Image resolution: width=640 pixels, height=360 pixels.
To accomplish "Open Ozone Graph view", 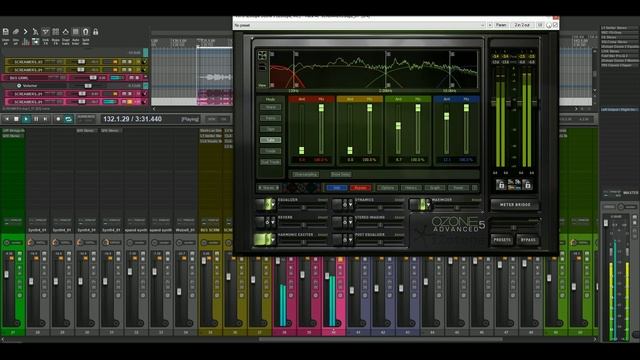I will 435,188.
